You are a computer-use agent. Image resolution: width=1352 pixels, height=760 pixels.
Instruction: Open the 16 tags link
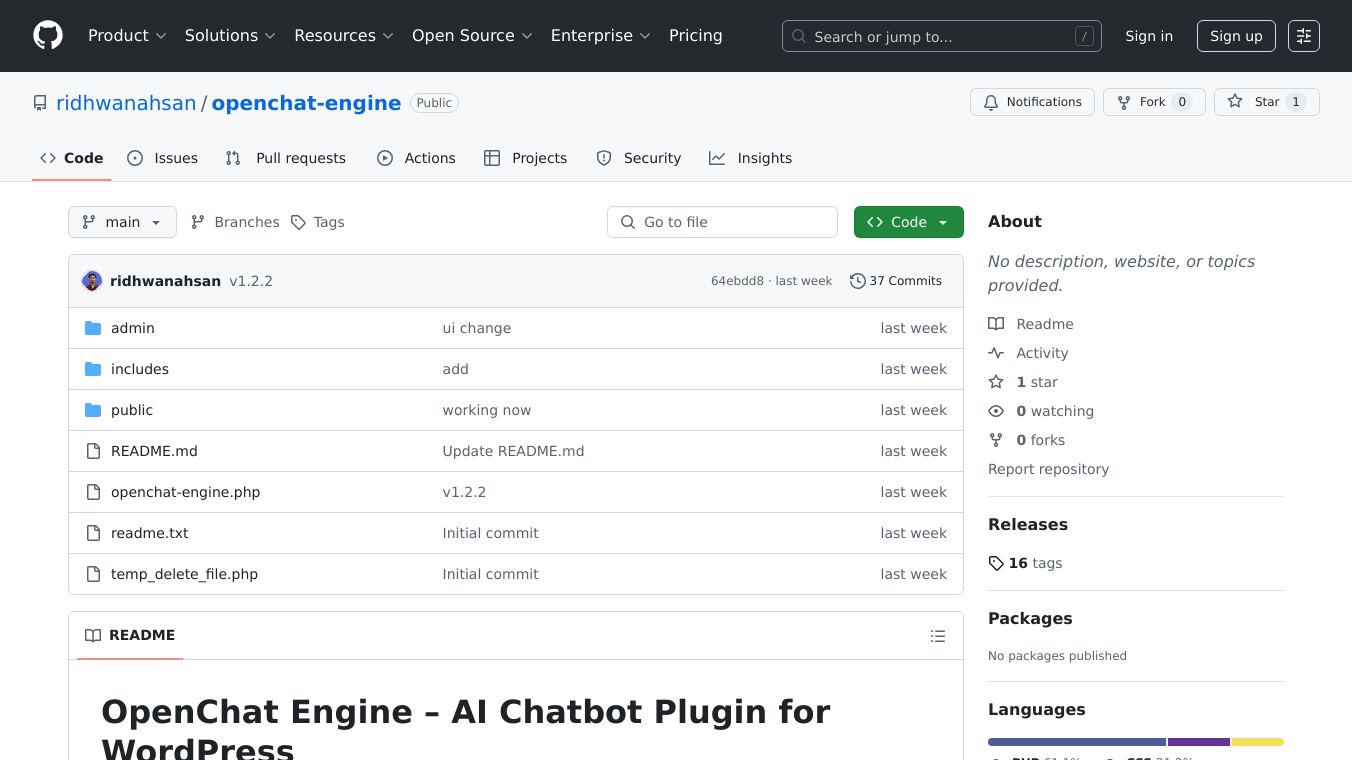pyautogui.click(x=1025, y=563)
